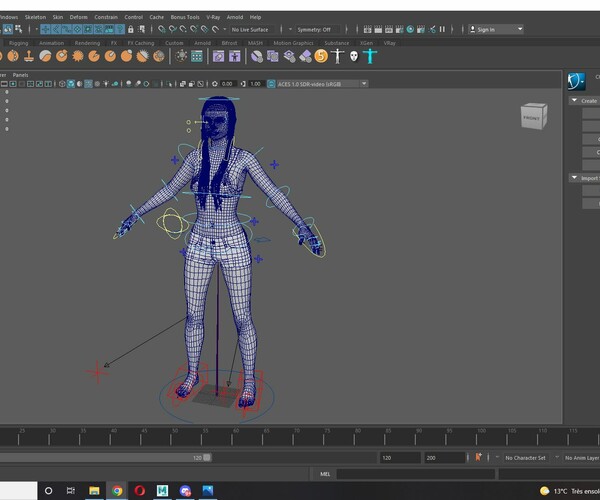Click the cyan T-pose figure shelf icon
Viewport: 600px width, 500px height.
coord(370,57)
